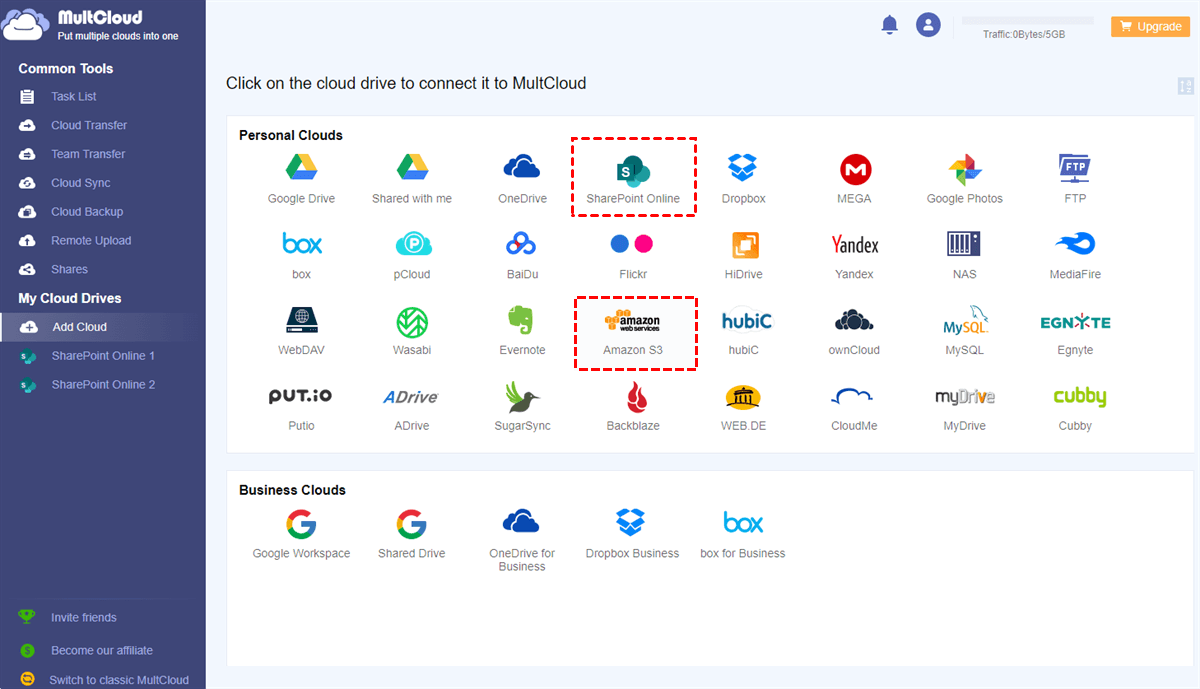Viewport: 1200px width, 689px height.
Task: Connect Evernote account
Action: [x=522, y=330]
